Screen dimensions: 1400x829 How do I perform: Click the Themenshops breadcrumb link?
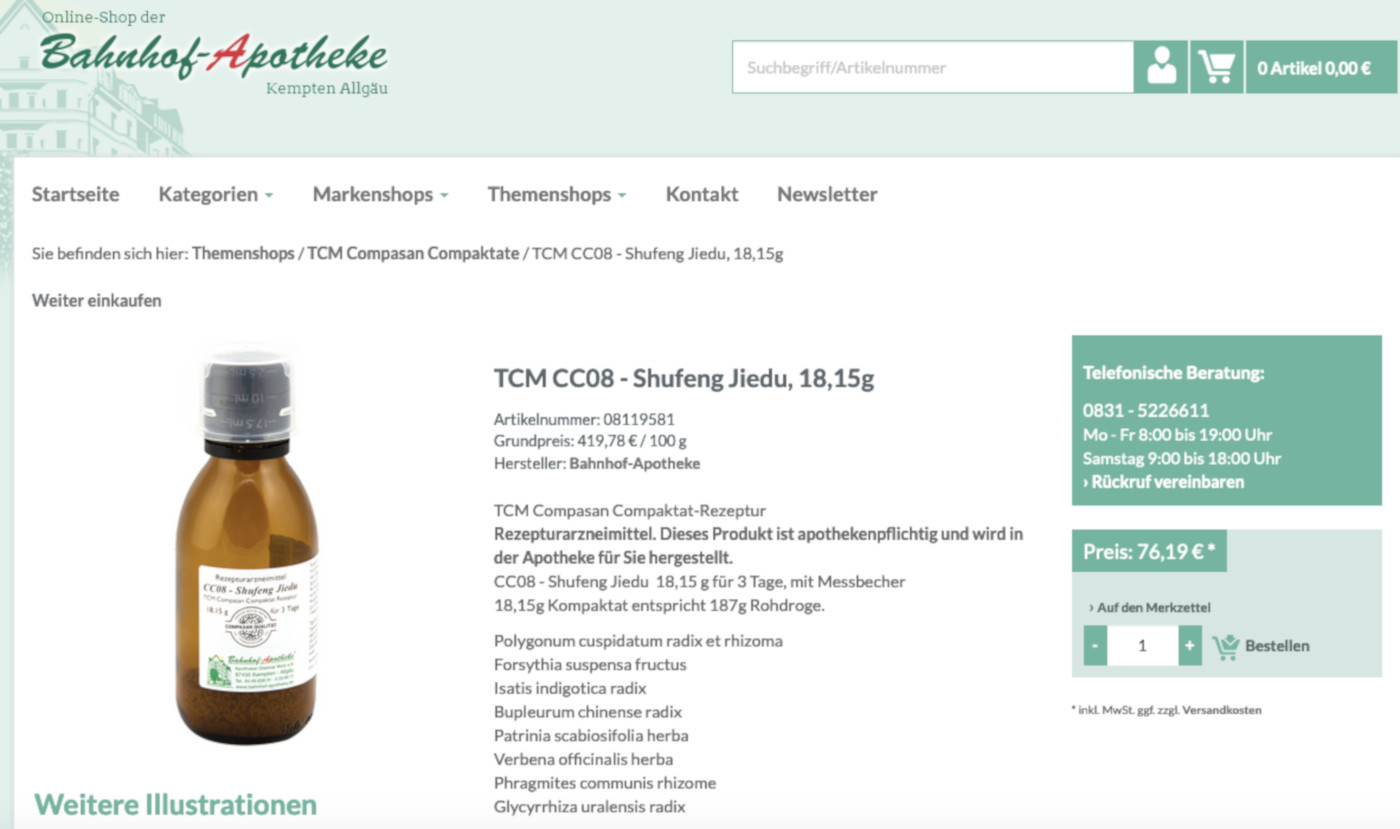pyautogui.click(x=243, y=253)
